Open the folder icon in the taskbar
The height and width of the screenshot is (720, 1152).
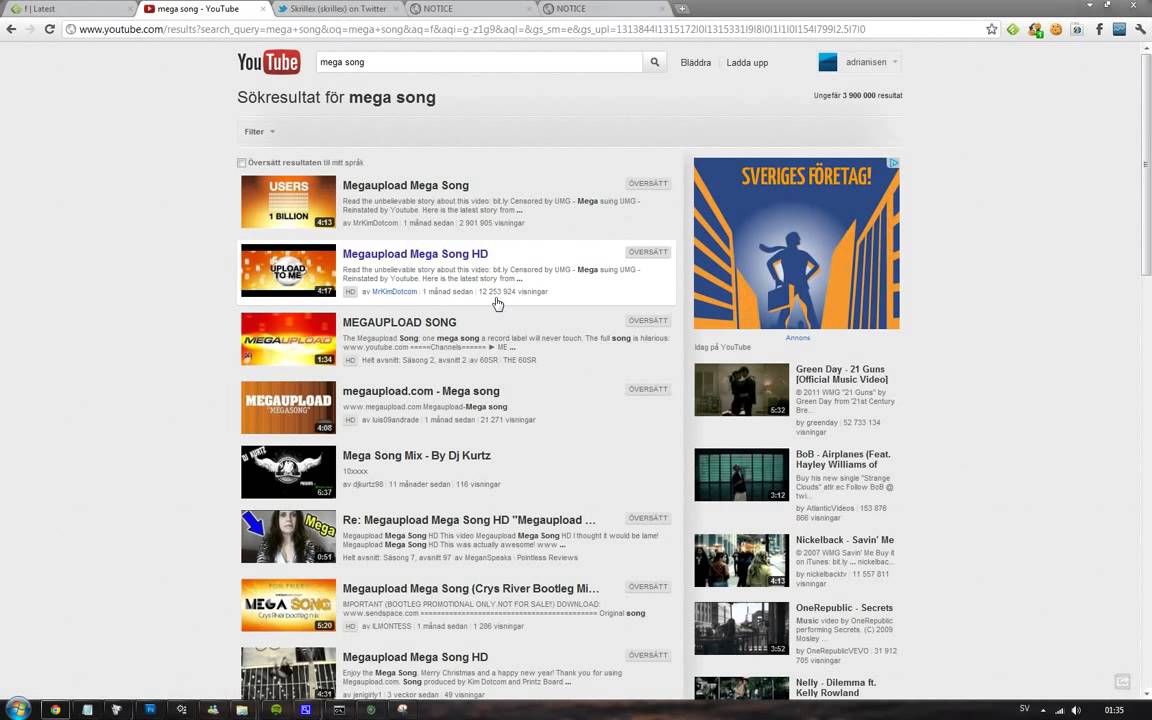(x=242, y=710)
